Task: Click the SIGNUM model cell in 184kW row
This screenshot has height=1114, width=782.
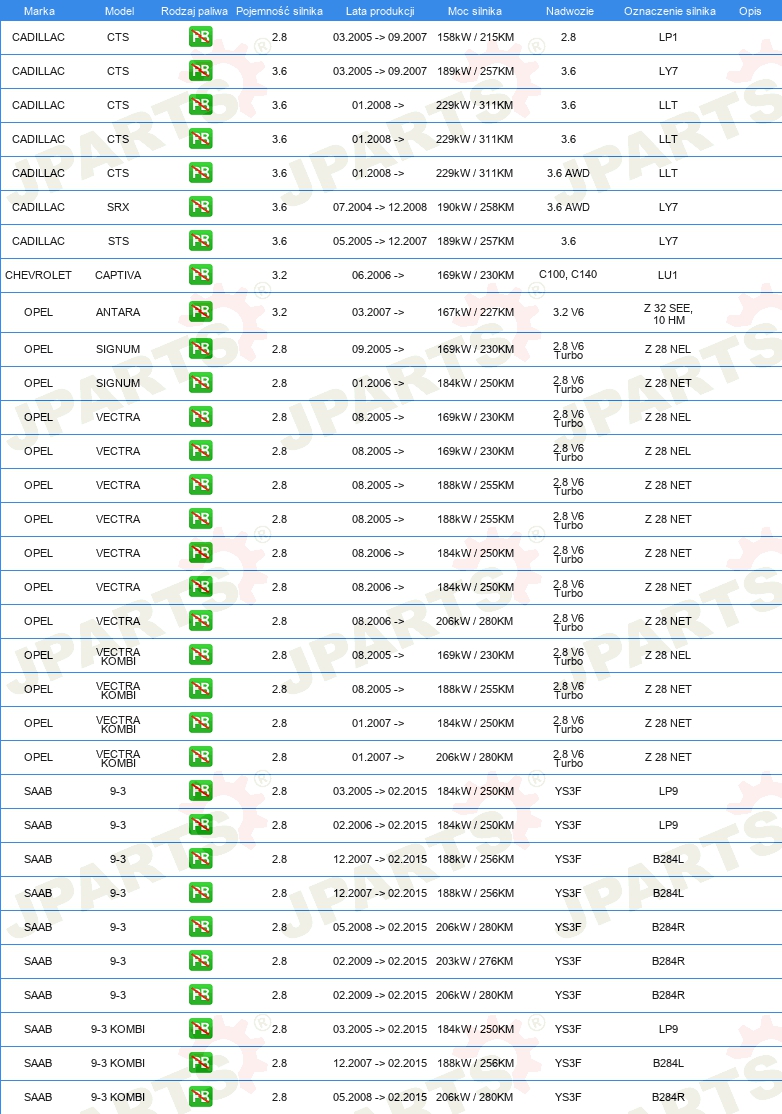Action: tap(118, 383)
